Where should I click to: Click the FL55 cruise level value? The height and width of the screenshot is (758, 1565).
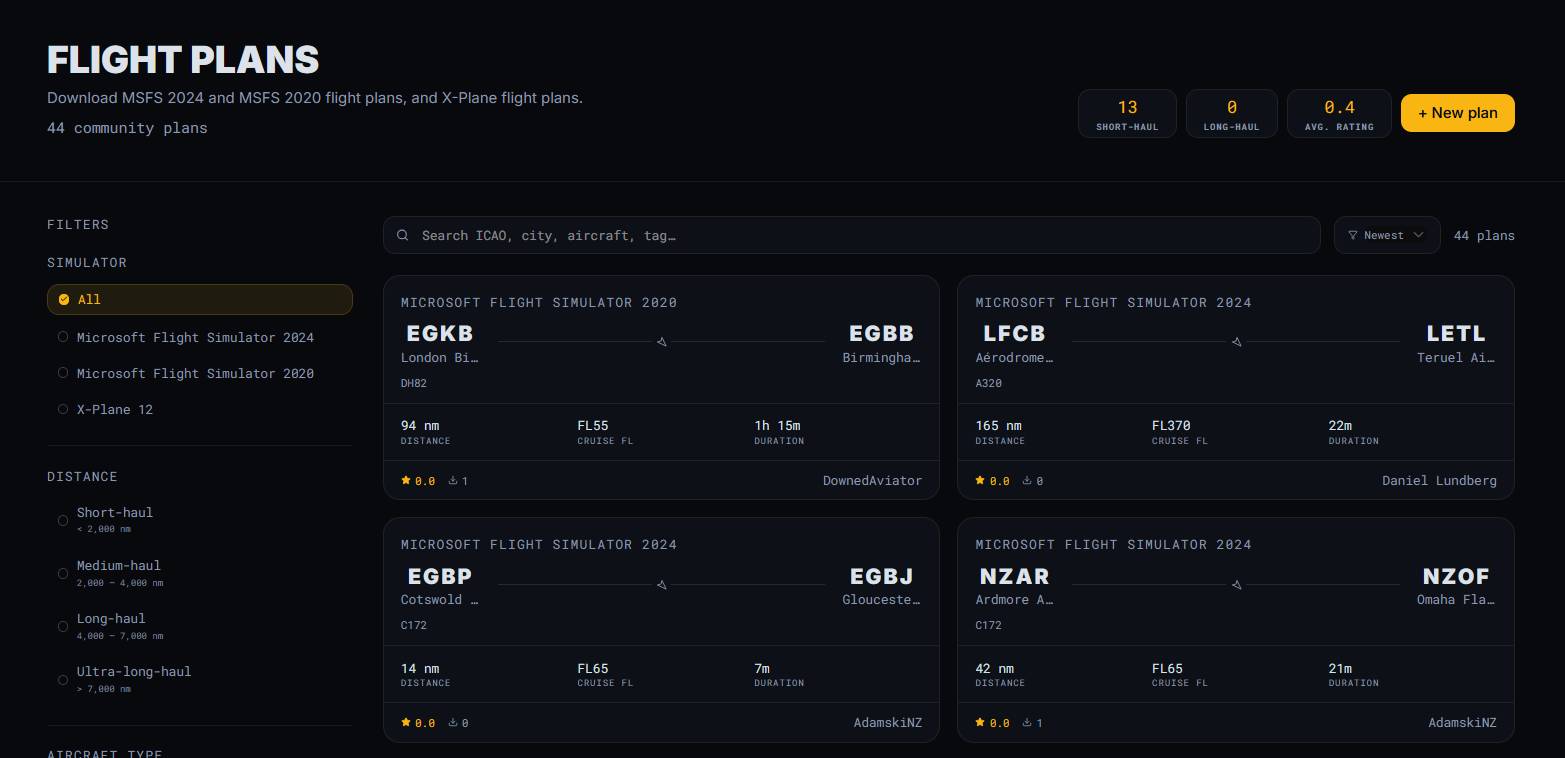593,425
